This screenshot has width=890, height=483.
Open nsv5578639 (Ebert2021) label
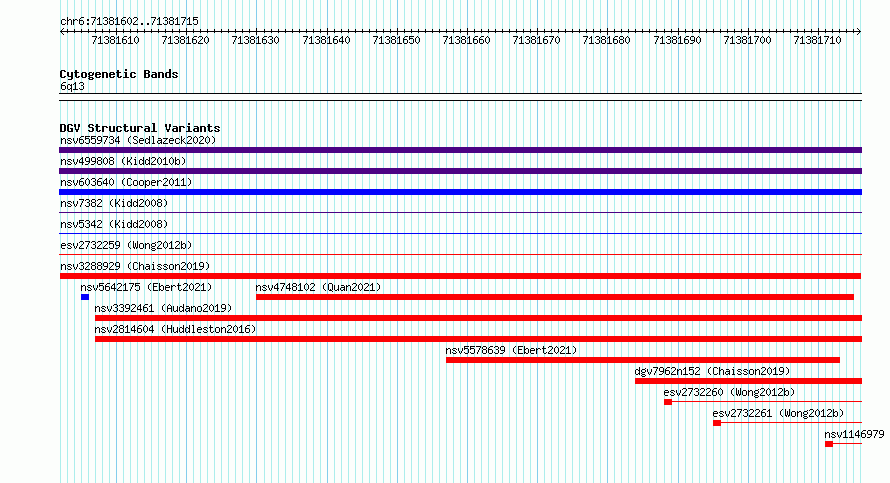(511, 350)
